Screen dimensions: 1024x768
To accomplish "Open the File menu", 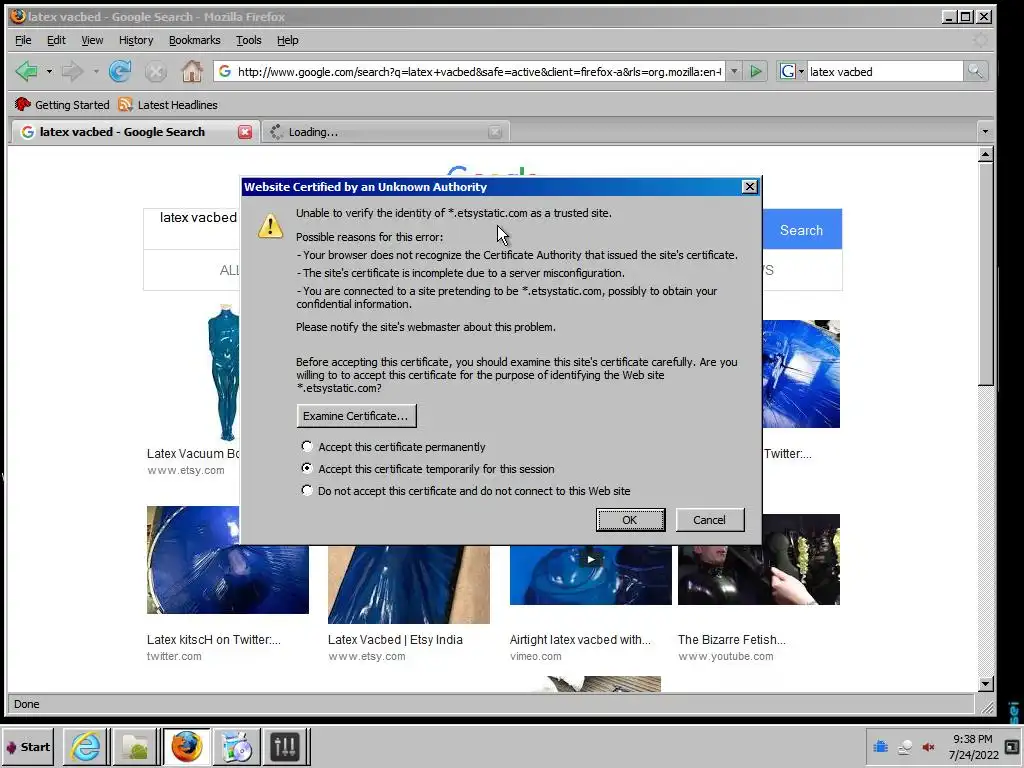I will coord(23,40).
